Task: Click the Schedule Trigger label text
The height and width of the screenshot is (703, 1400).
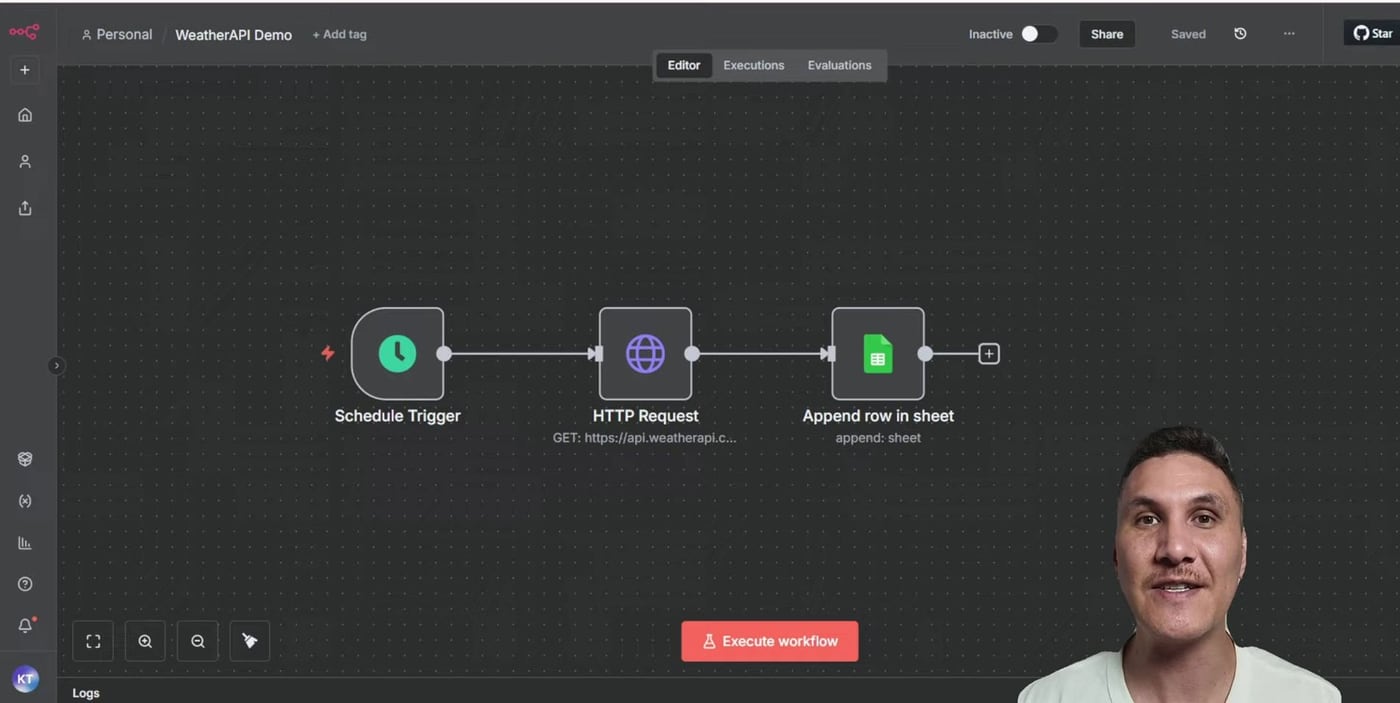Action: [x=397, y=416]
